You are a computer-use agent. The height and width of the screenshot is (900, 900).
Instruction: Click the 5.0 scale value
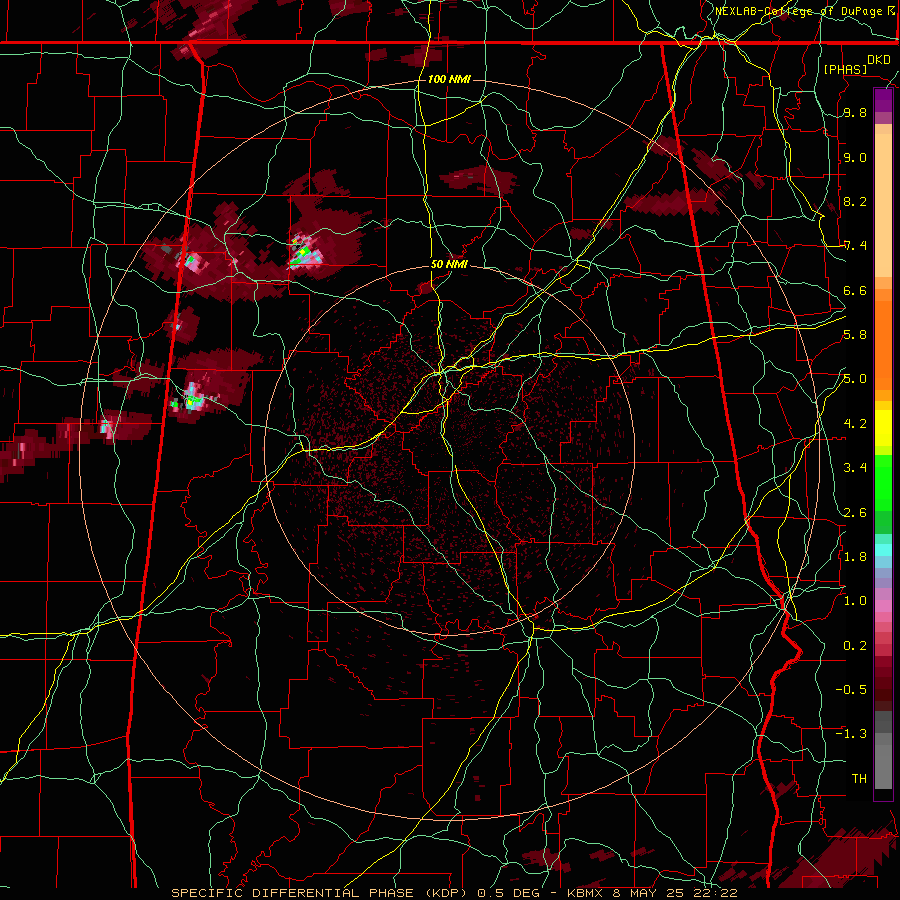pyautogui.click(x=855, y=379)
